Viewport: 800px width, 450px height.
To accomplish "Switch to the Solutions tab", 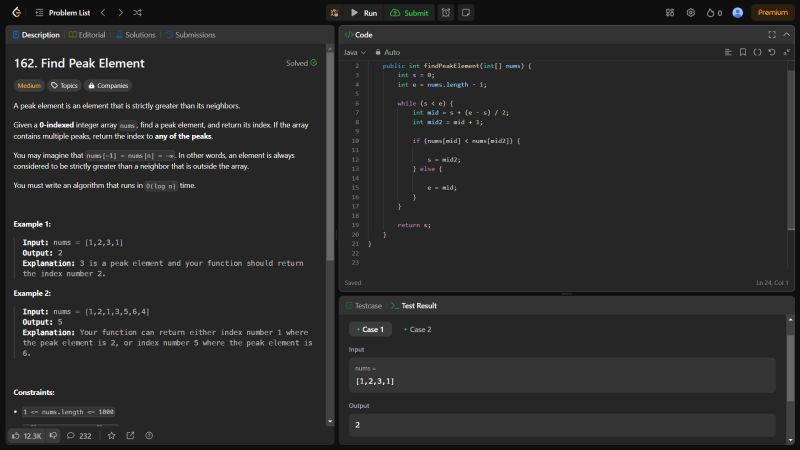I will click(135, 35).
